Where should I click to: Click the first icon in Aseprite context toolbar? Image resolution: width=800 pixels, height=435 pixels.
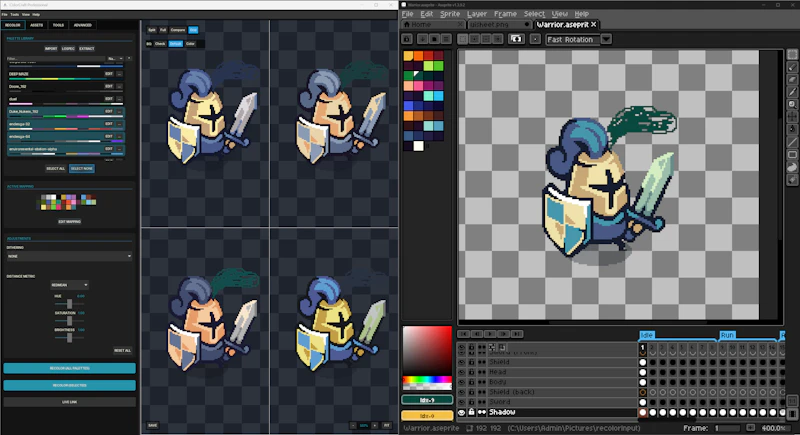click(407, 39)
